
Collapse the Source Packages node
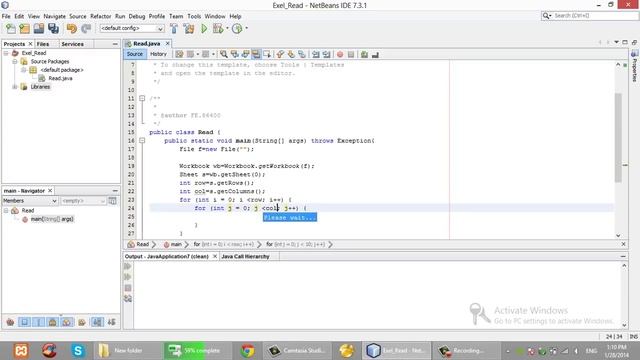[x=15, y=62]
